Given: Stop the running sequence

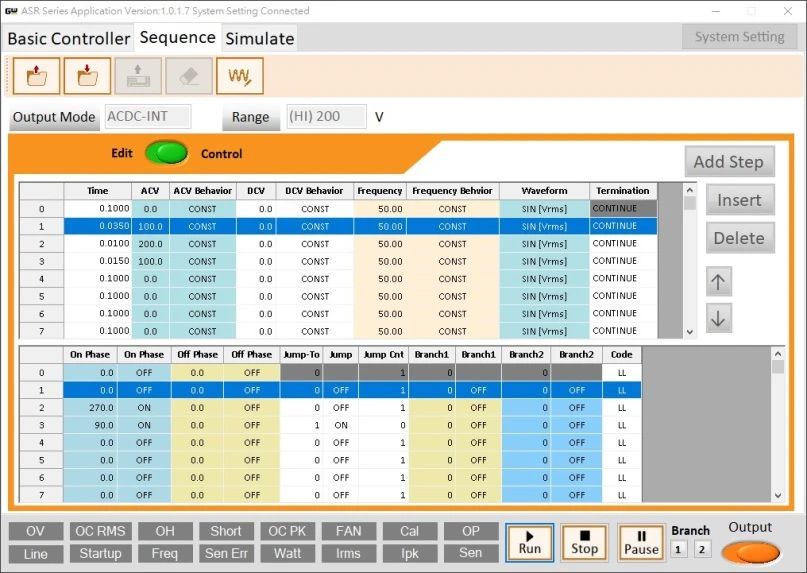Looking at the screenshot, I should (585, 543).
